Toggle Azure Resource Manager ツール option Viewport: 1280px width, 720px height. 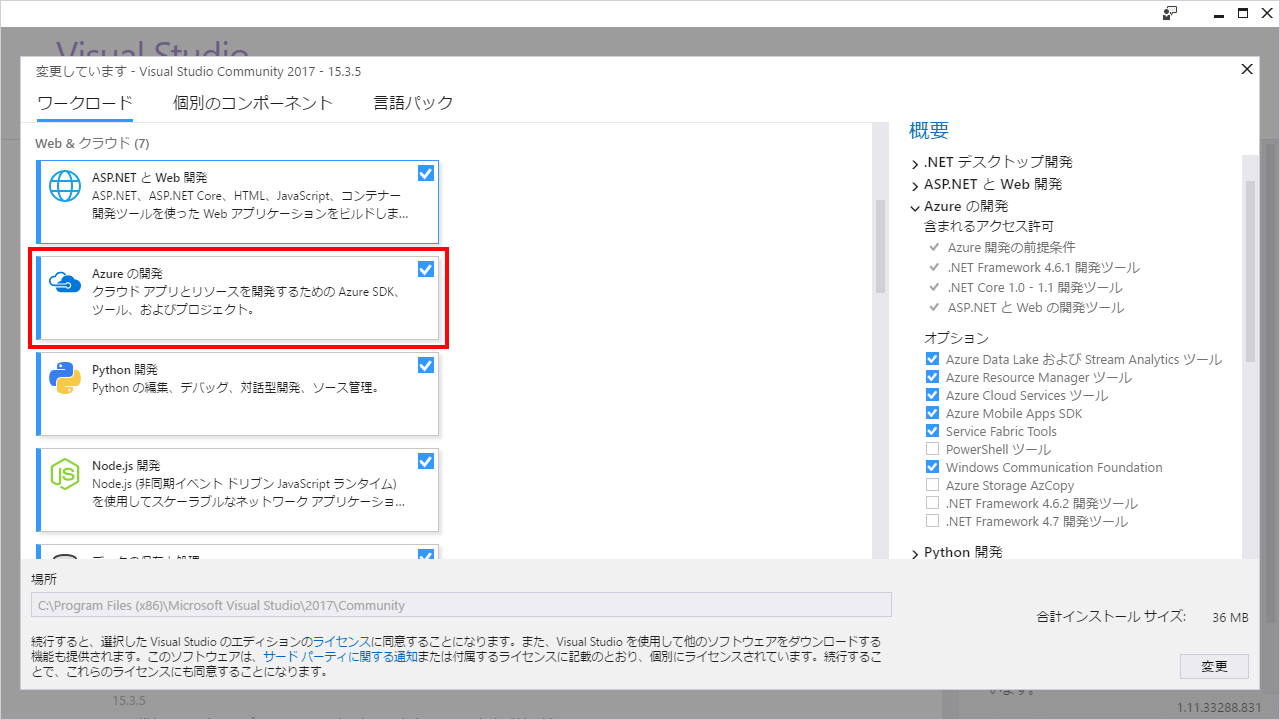933,377
